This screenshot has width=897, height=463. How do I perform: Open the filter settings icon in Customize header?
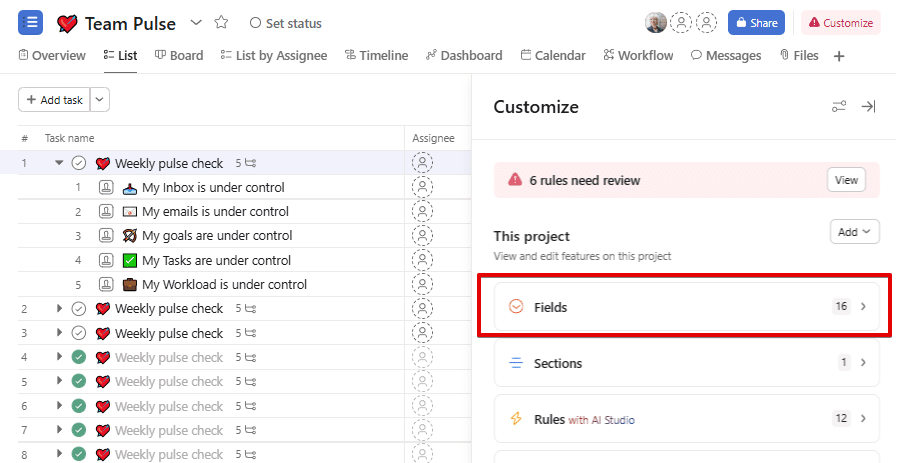[x=839, y=107]
